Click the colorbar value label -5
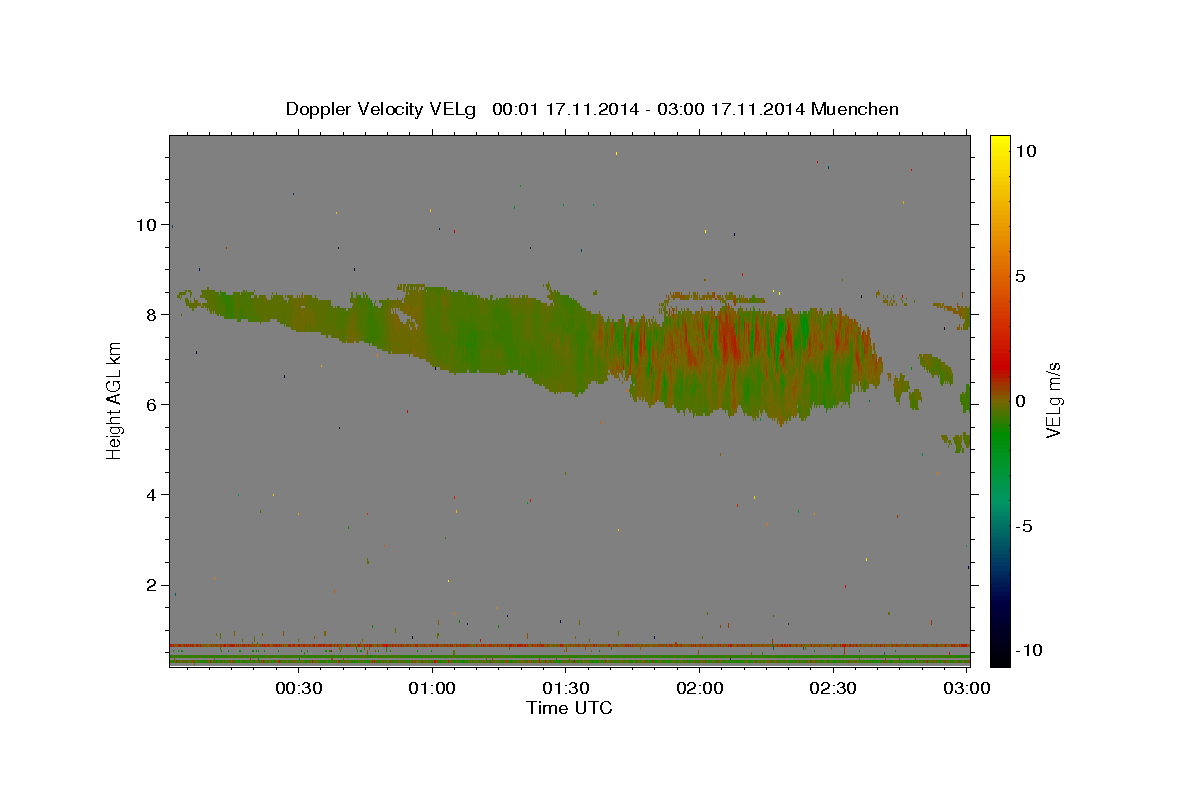 tap(1024, 526)
